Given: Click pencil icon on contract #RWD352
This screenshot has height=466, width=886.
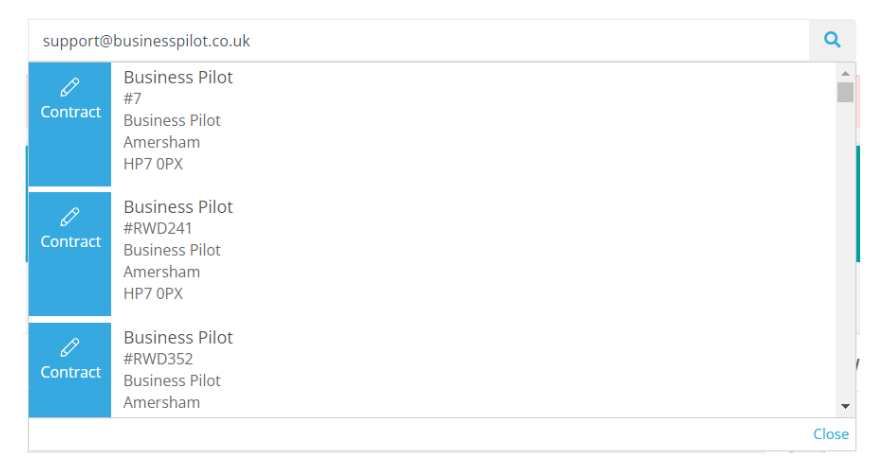Looking at the screenshot, I should [x=70, y=347].
